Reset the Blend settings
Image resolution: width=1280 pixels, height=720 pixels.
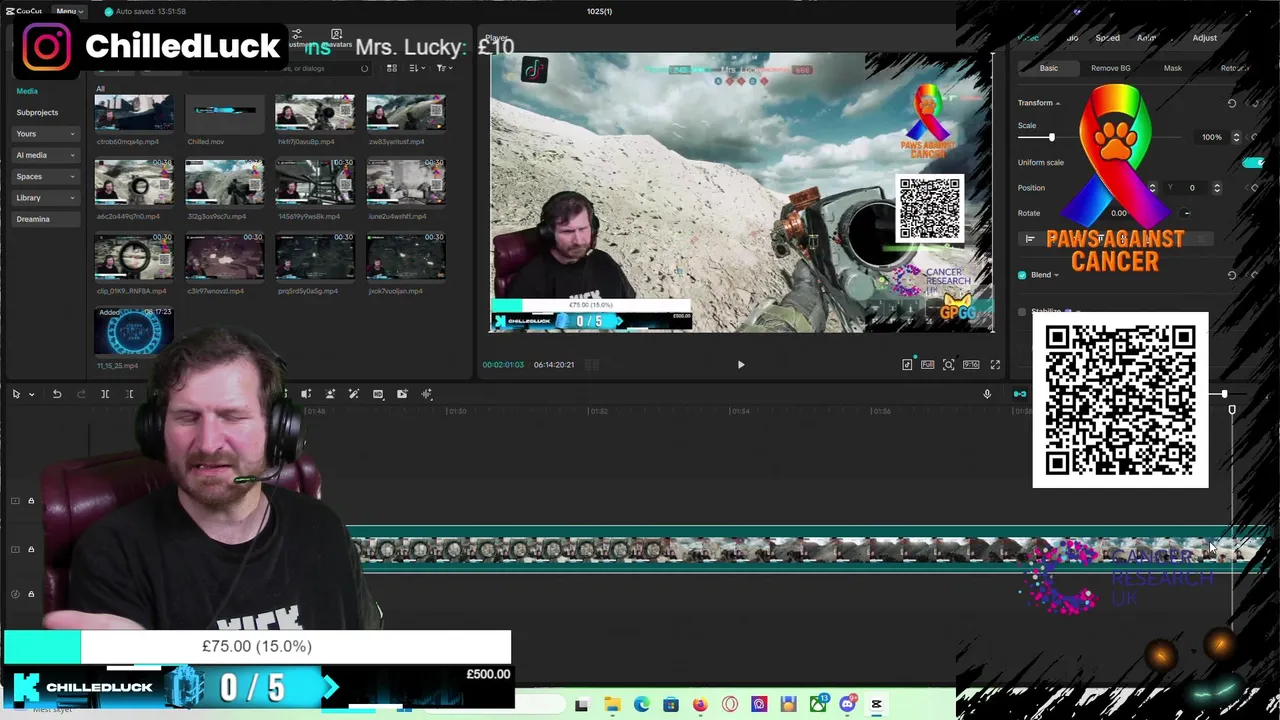(1232, 275)
